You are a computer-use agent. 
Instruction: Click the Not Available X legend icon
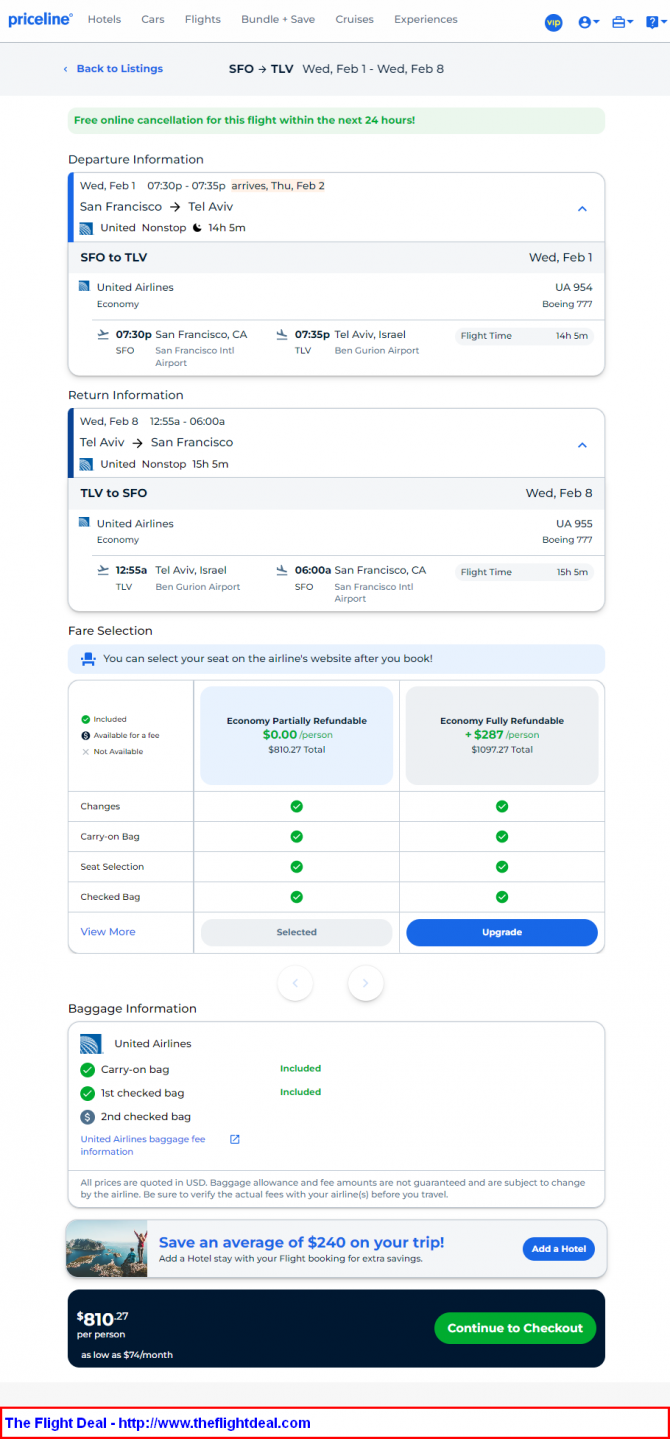86,751
